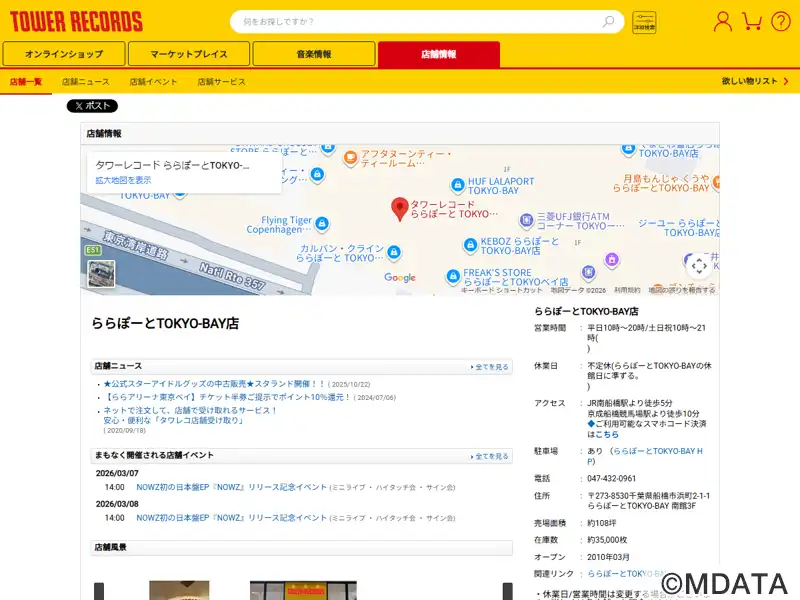
Task: Click the 2010年03月 opening date
Action: pos(608,557)
